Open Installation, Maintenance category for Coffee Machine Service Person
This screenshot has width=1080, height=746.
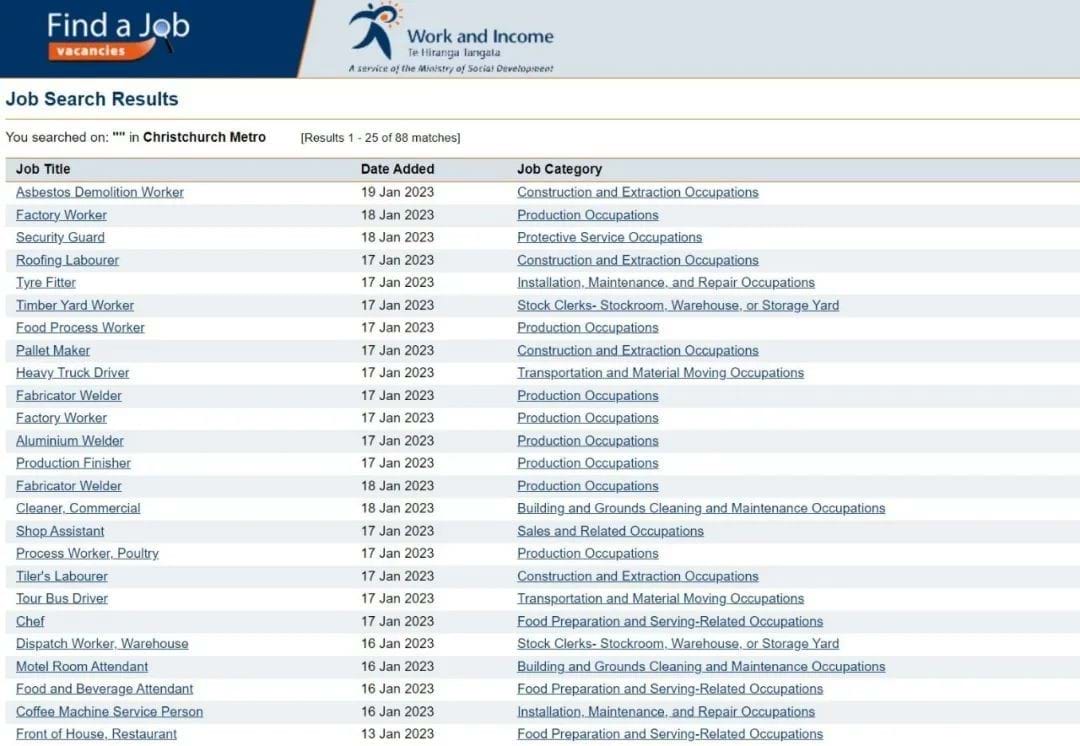[666, 711]
